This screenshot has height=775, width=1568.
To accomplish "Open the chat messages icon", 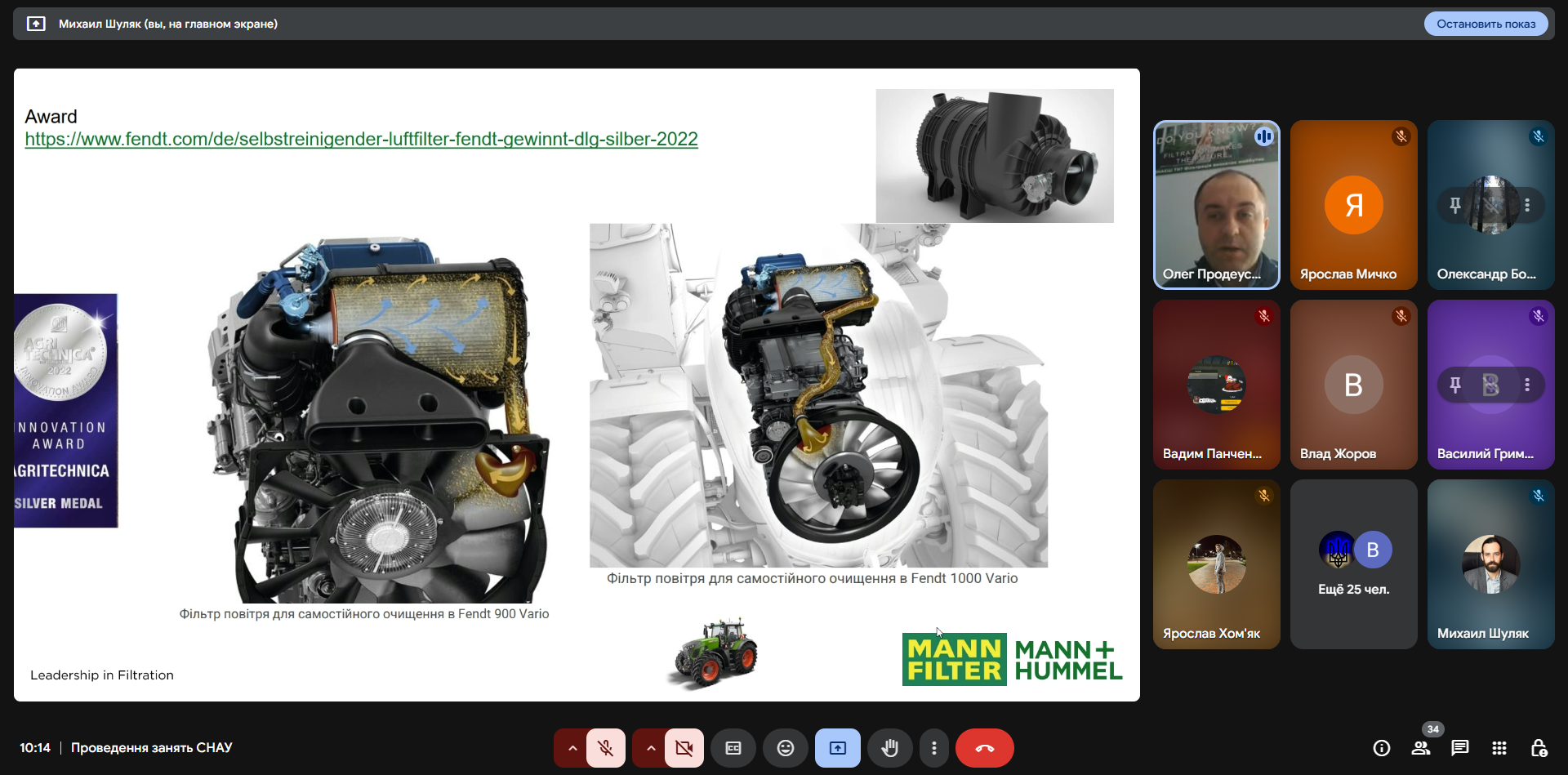I will pos(1460,748).
